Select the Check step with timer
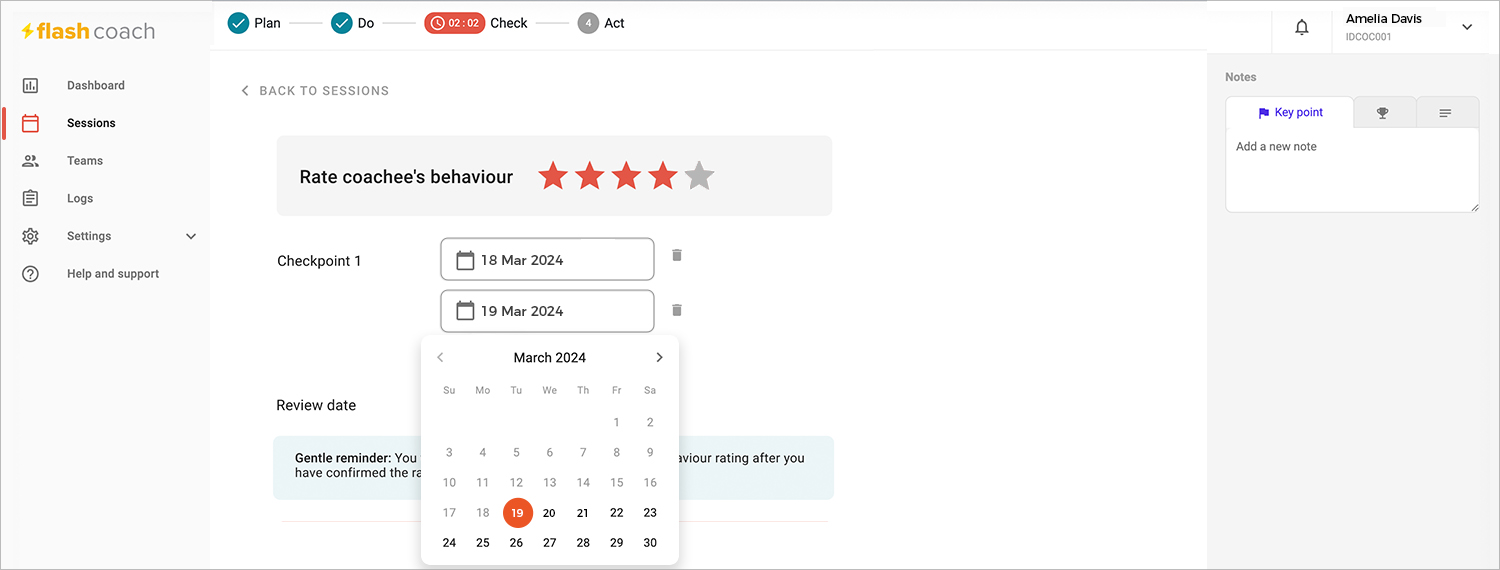Image resolution: width=1500 pixels, height=570 pixels. [476, 23]
